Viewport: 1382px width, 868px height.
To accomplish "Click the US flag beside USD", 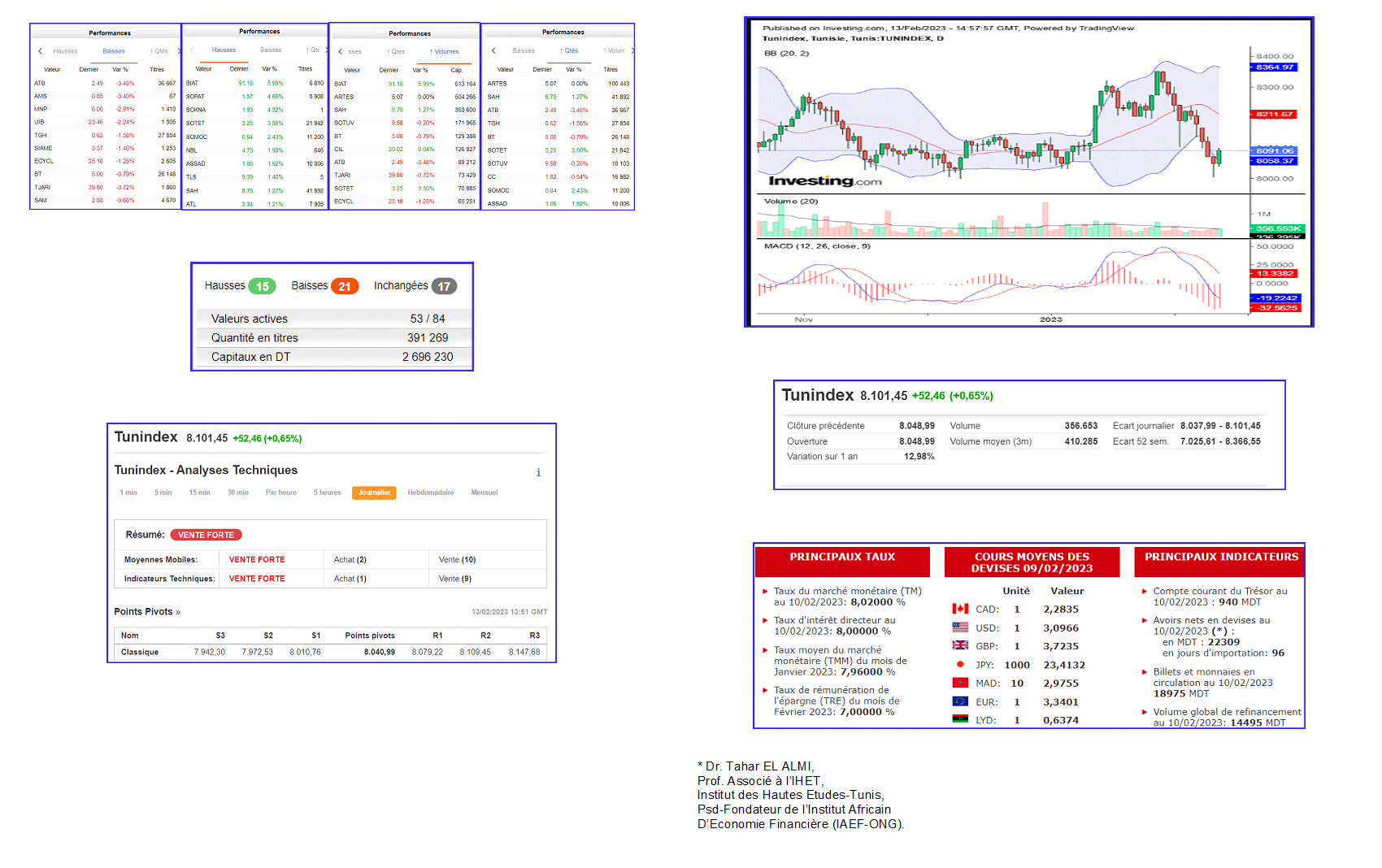I will coord(960,627).
